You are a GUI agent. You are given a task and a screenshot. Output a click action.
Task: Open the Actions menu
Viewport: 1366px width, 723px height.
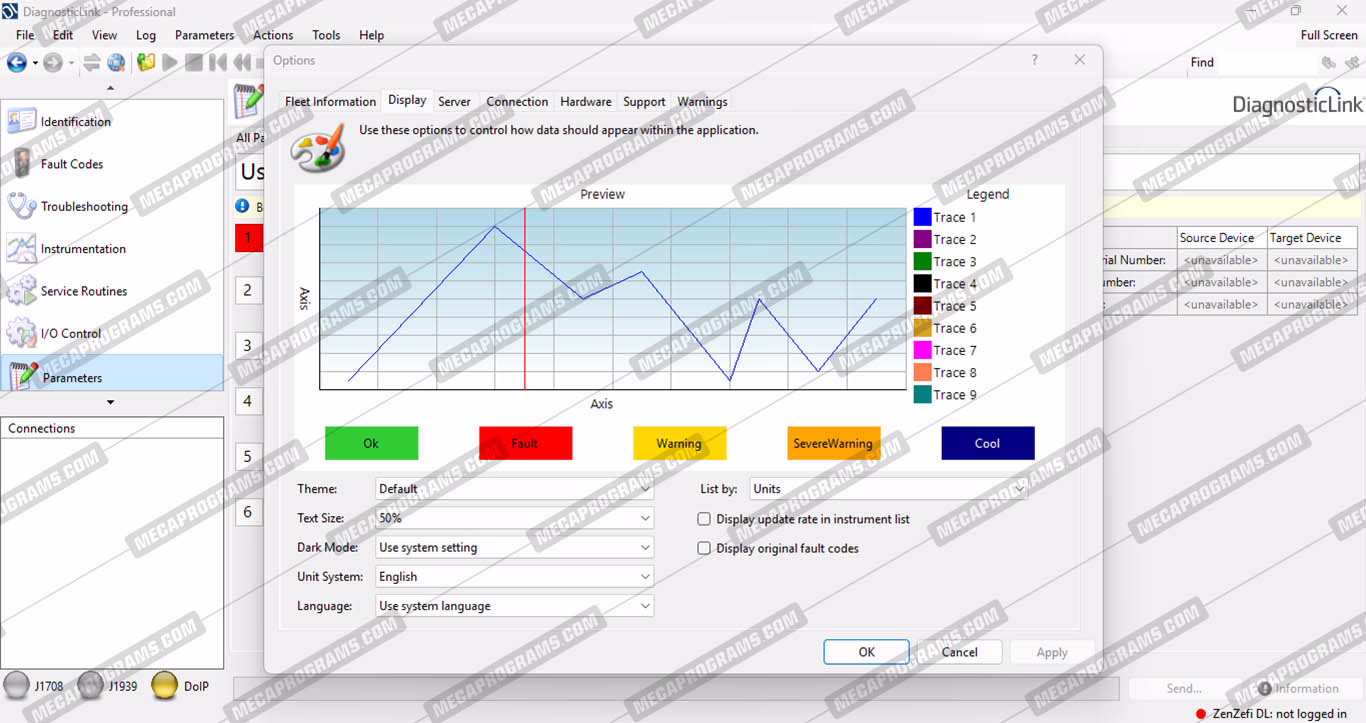tap(272, 35)
